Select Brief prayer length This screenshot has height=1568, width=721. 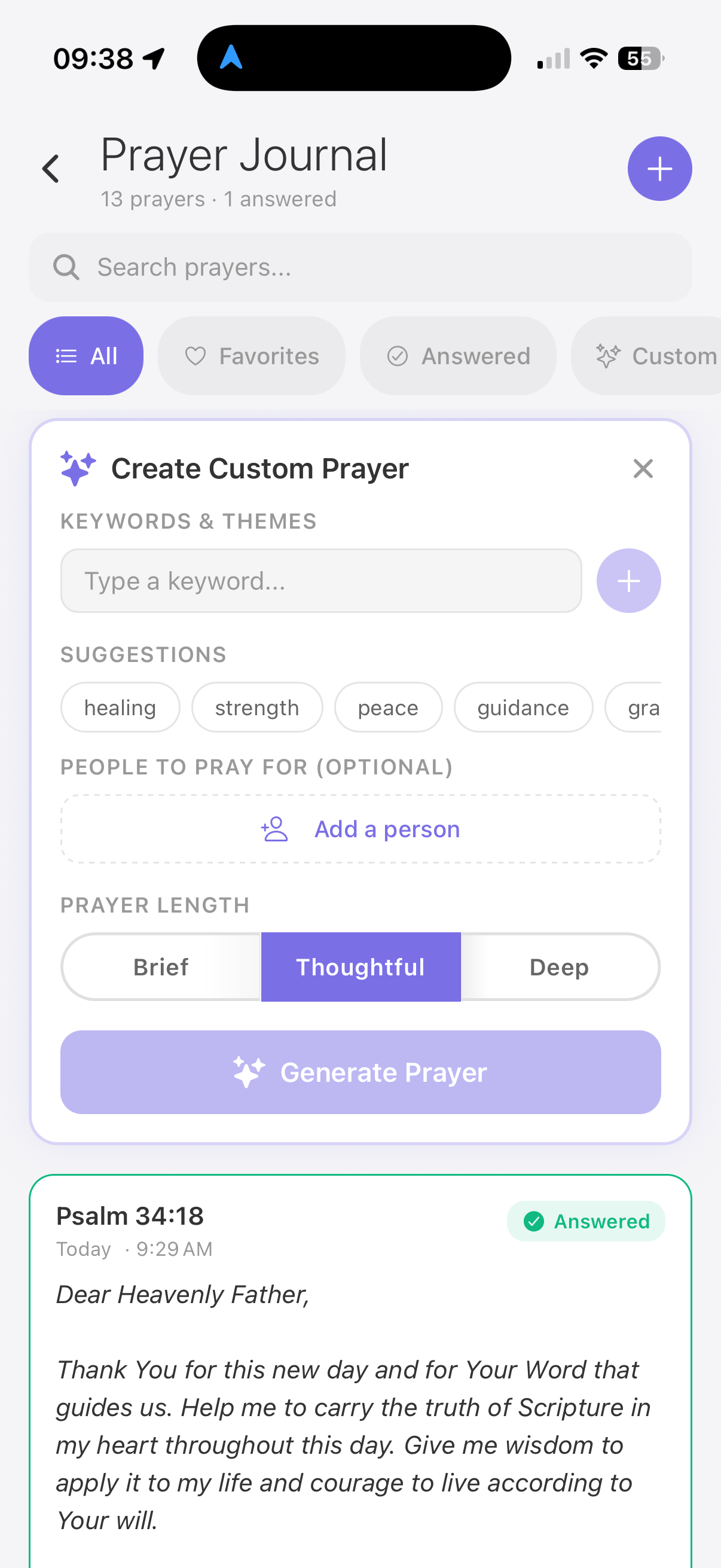coord(161,967)
